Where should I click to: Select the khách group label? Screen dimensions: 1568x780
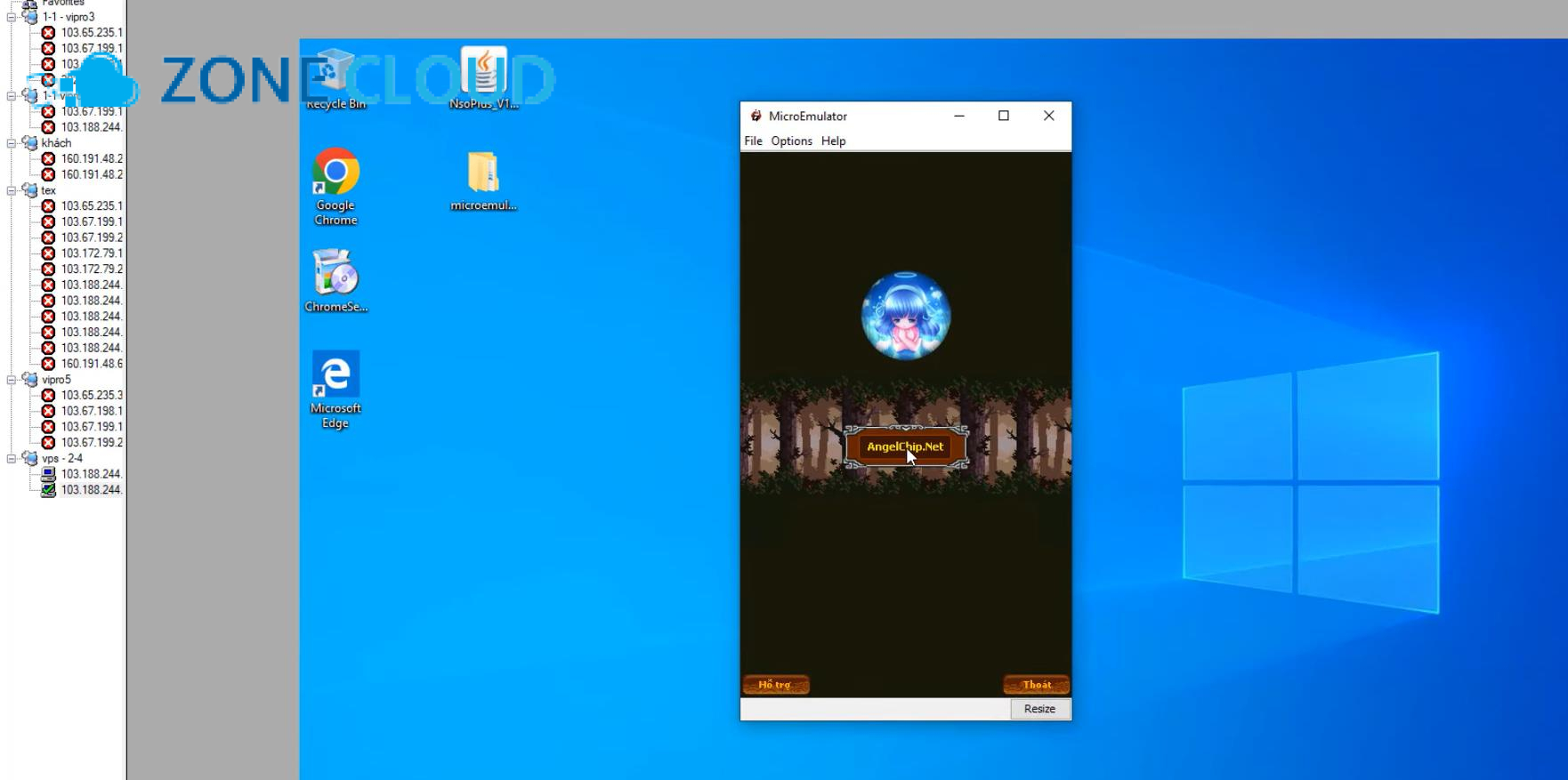point(56,142)
